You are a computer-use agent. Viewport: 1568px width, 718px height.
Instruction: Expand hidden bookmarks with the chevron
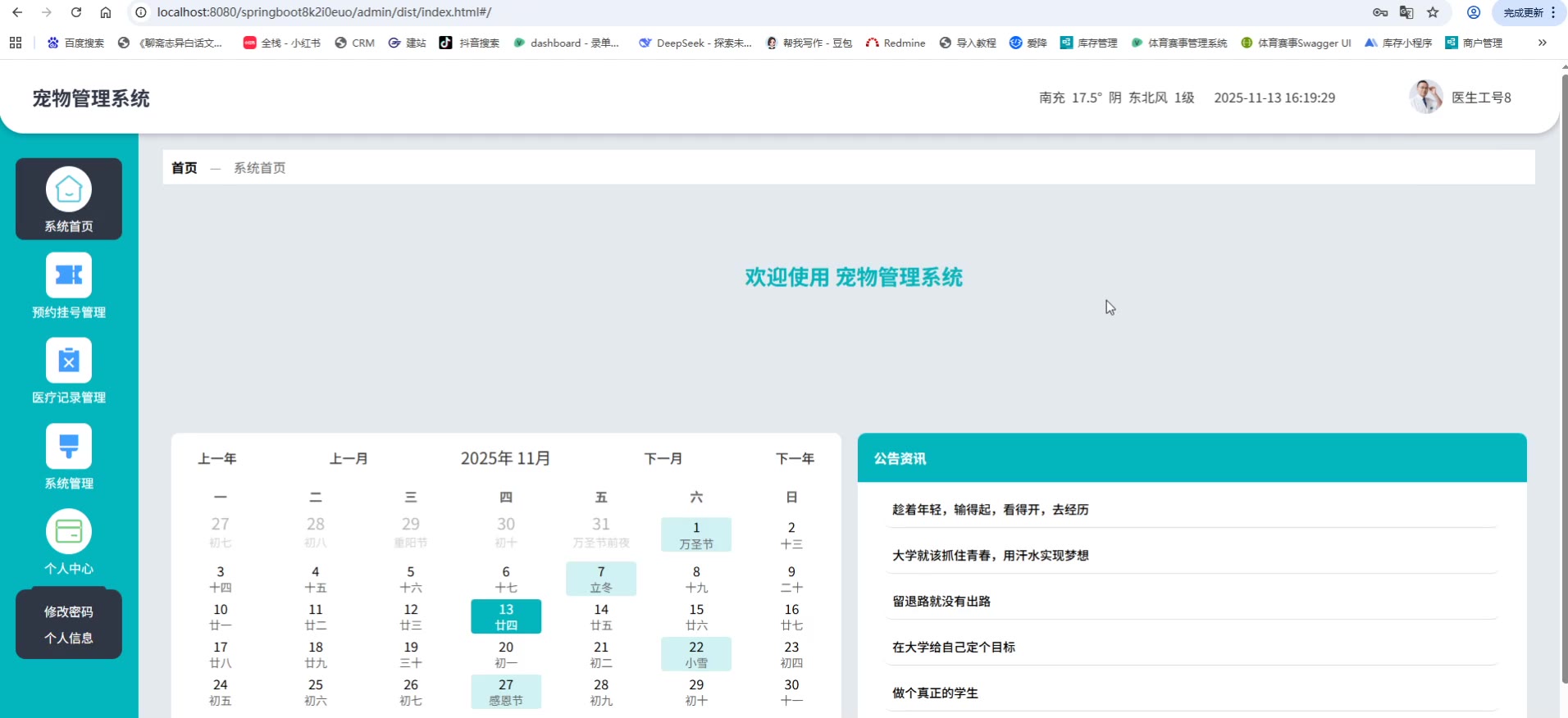pyautogui.click(x=1542, y=43)
